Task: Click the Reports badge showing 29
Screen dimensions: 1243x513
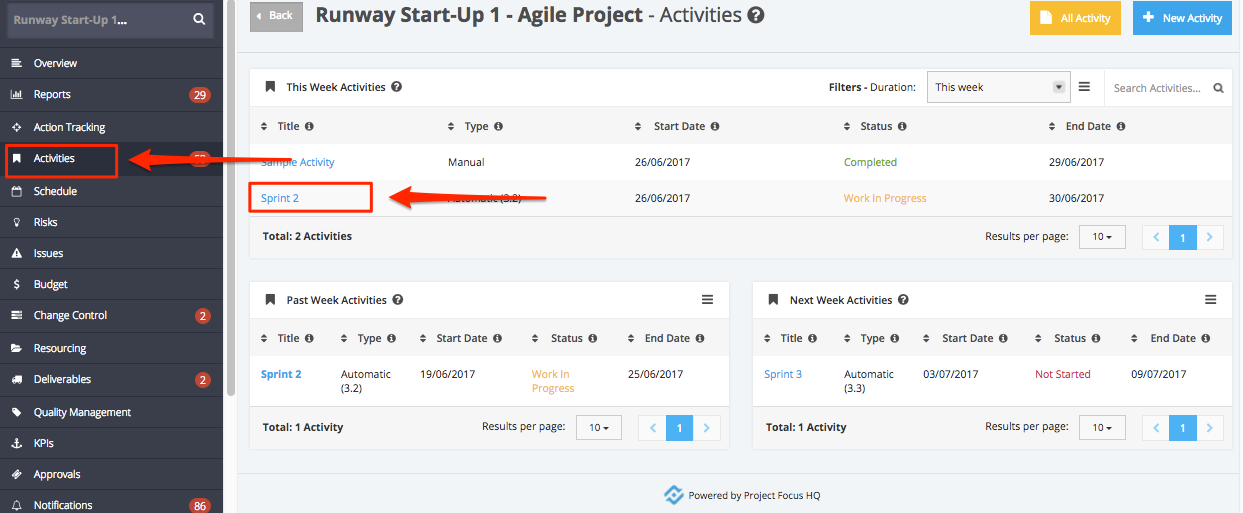Action: (200, 95)
